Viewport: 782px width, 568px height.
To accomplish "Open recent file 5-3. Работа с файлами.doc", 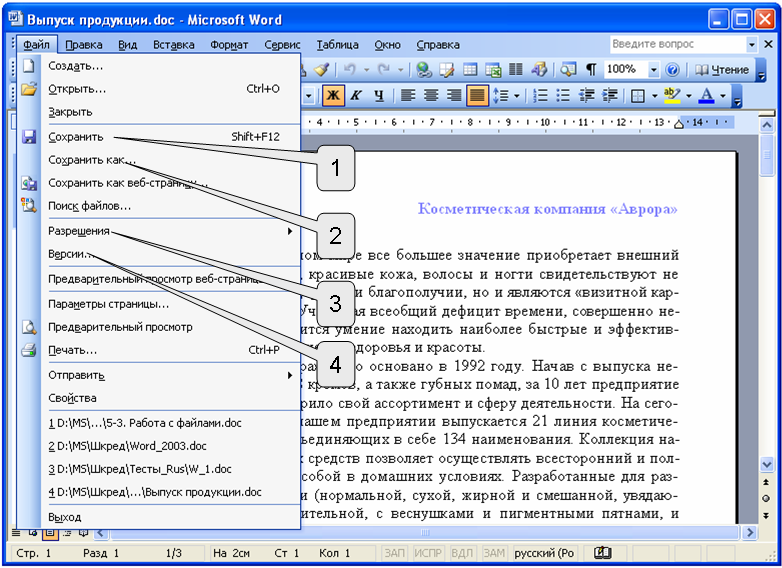I will pos(159,423).
